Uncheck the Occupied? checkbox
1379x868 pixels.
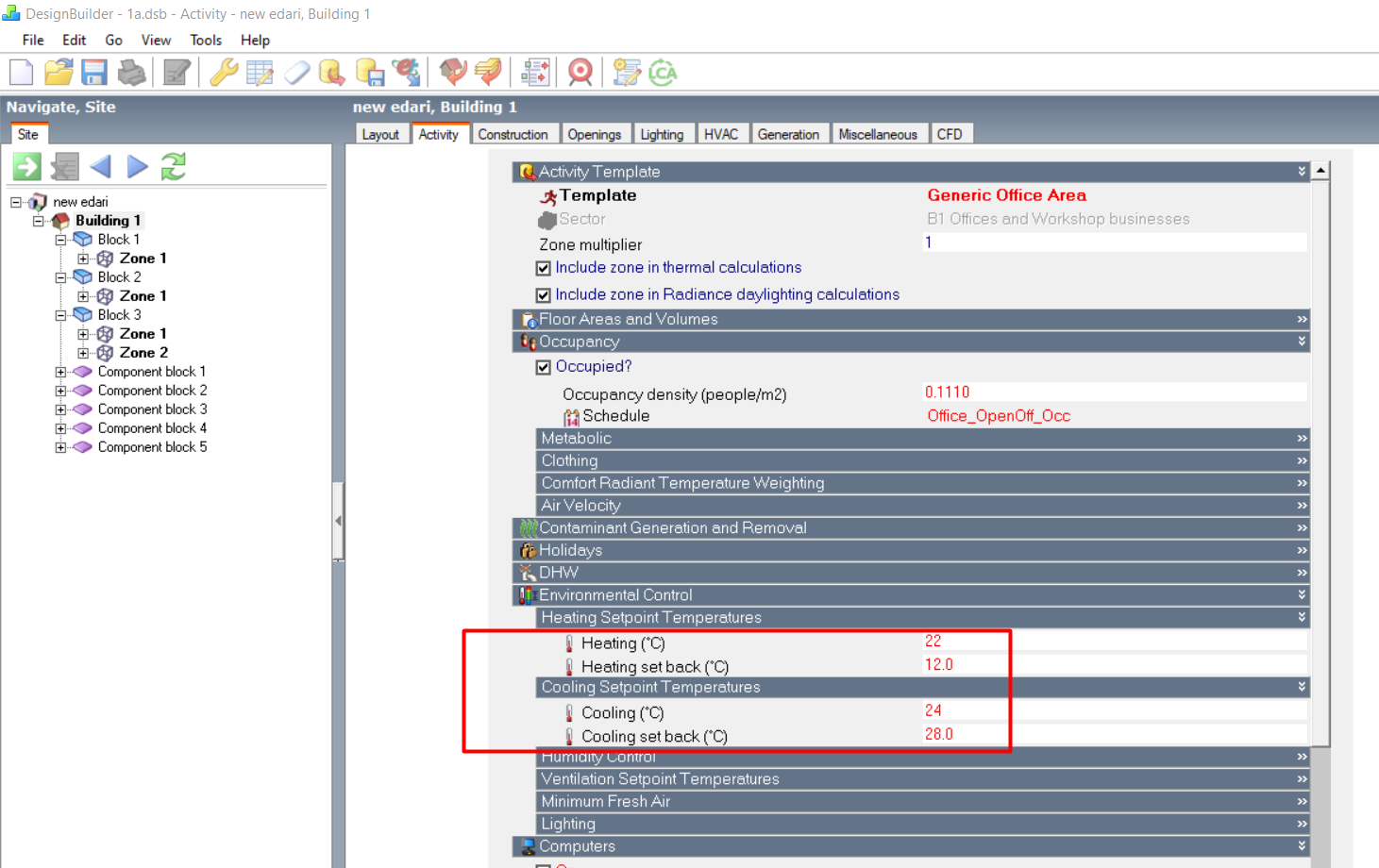point(543,367)
